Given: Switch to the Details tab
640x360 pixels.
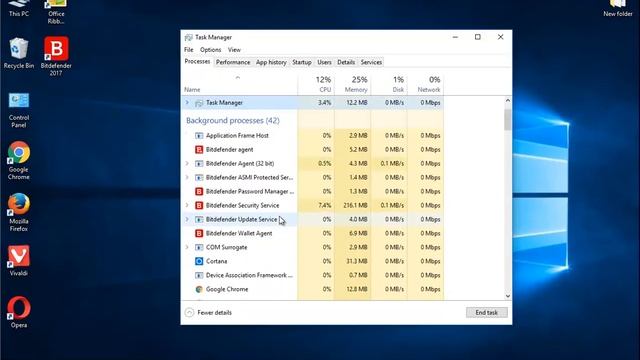Looking at the screenshot, I should click(346, 62).
